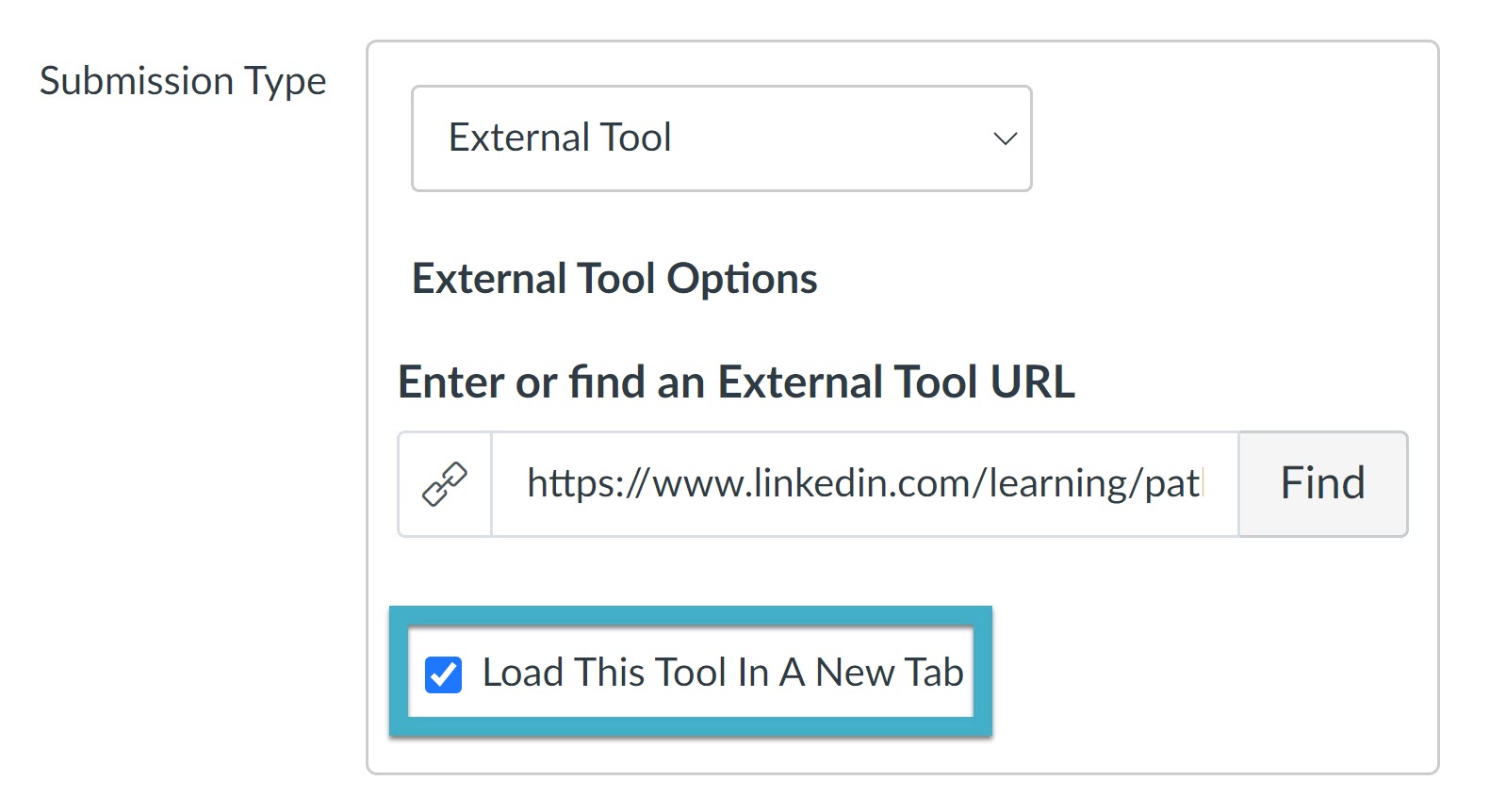Click the link icon within the External Tool URL field

[x=446, y=483]
